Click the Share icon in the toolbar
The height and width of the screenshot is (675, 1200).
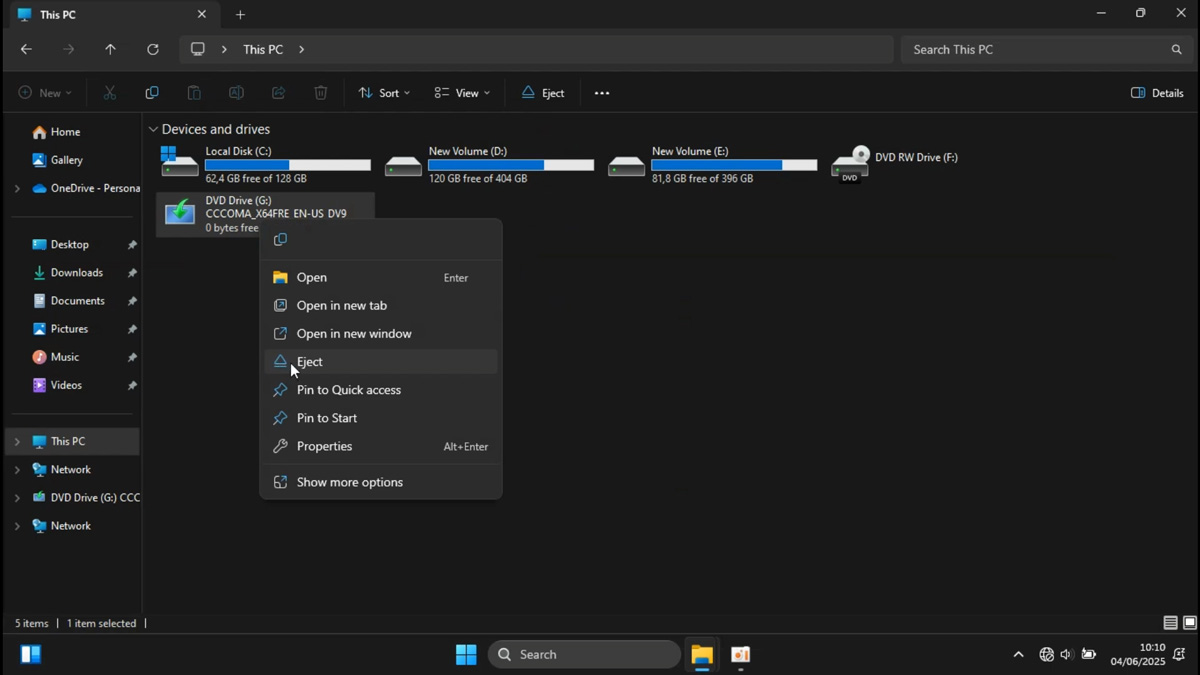click(278, 92)
